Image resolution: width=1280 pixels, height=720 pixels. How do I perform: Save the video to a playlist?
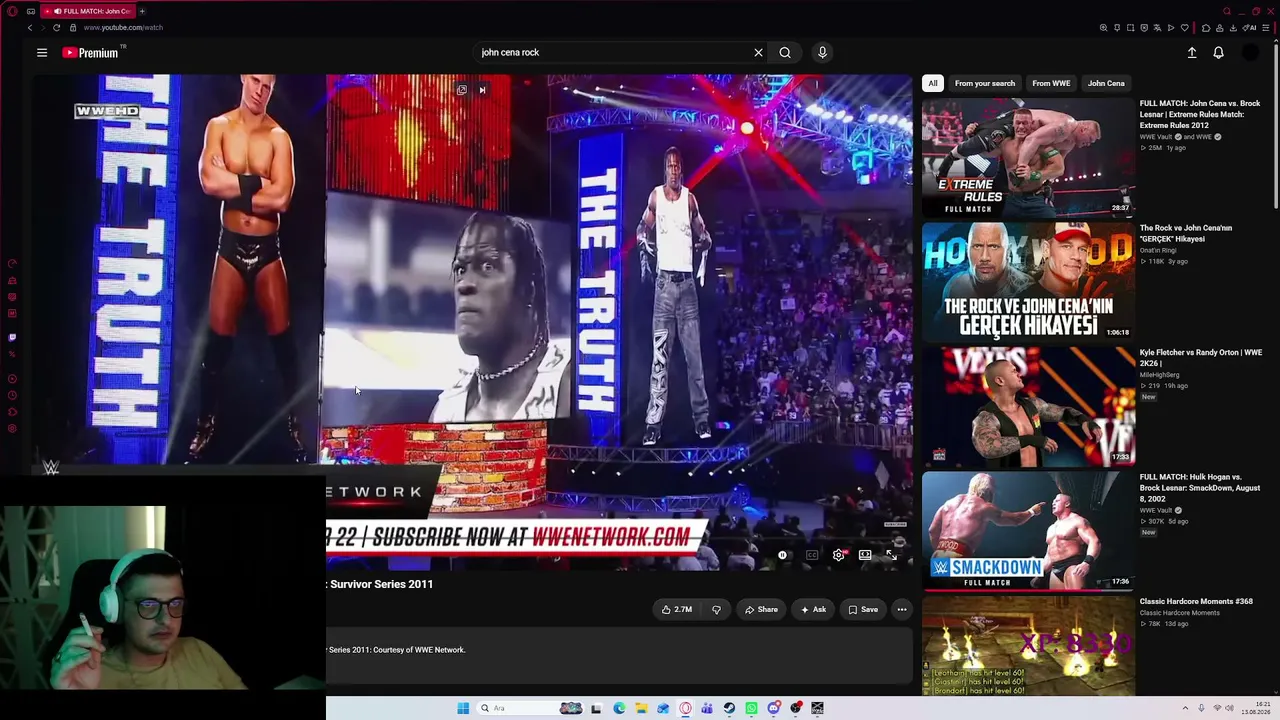pos(862,609)
